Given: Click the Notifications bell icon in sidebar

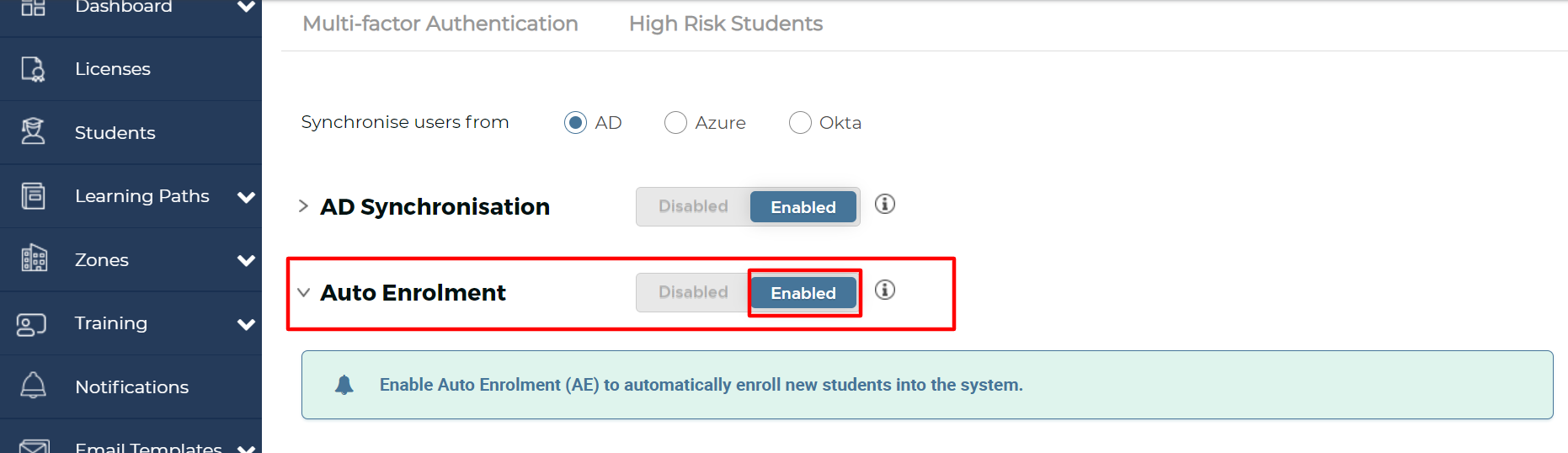Looking at the screenshot, I should point(33,386).
